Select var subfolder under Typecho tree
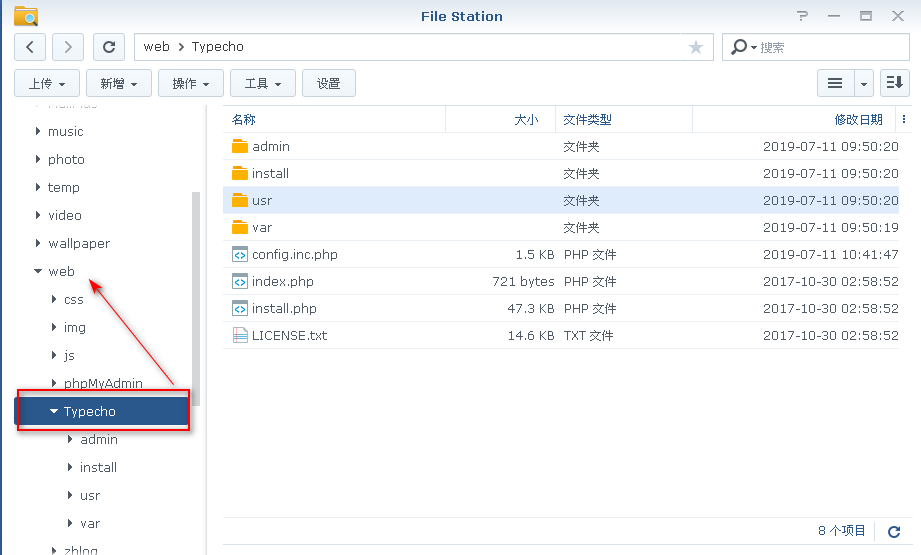 (90, 523)
